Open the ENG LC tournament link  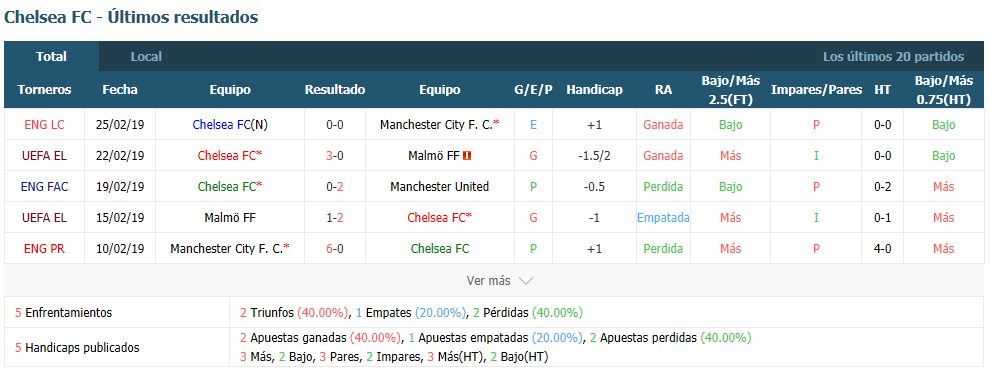44,124
